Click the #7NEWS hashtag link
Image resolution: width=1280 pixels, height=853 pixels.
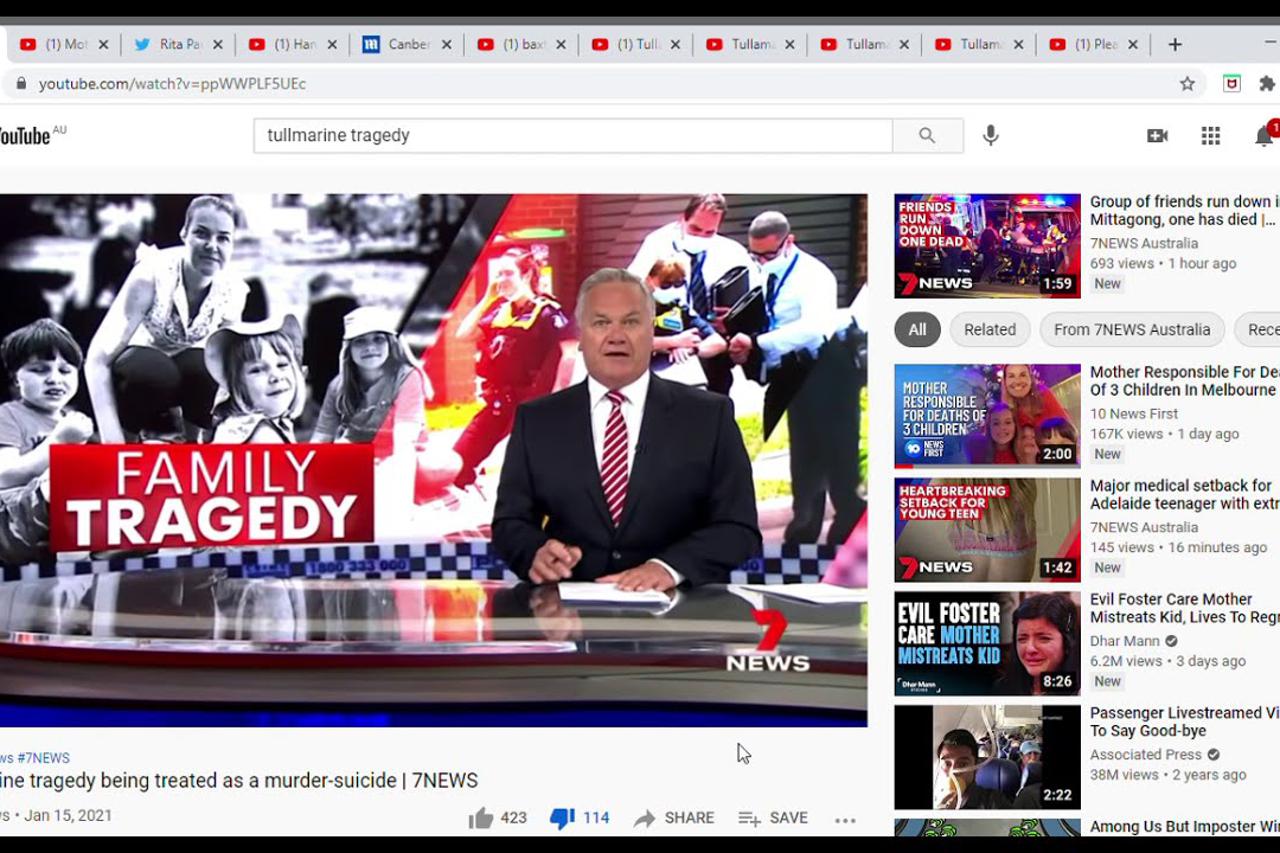coord(43,758)
